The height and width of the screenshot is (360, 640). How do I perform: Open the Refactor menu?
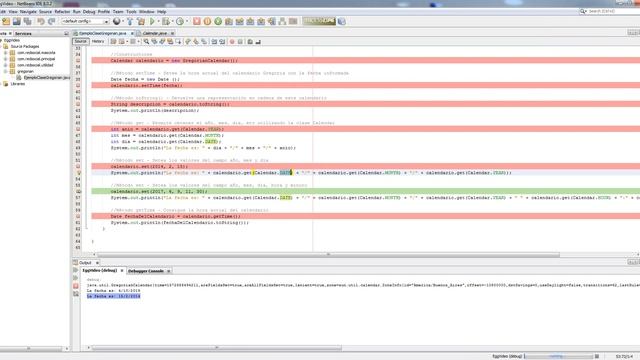(62, 12)
